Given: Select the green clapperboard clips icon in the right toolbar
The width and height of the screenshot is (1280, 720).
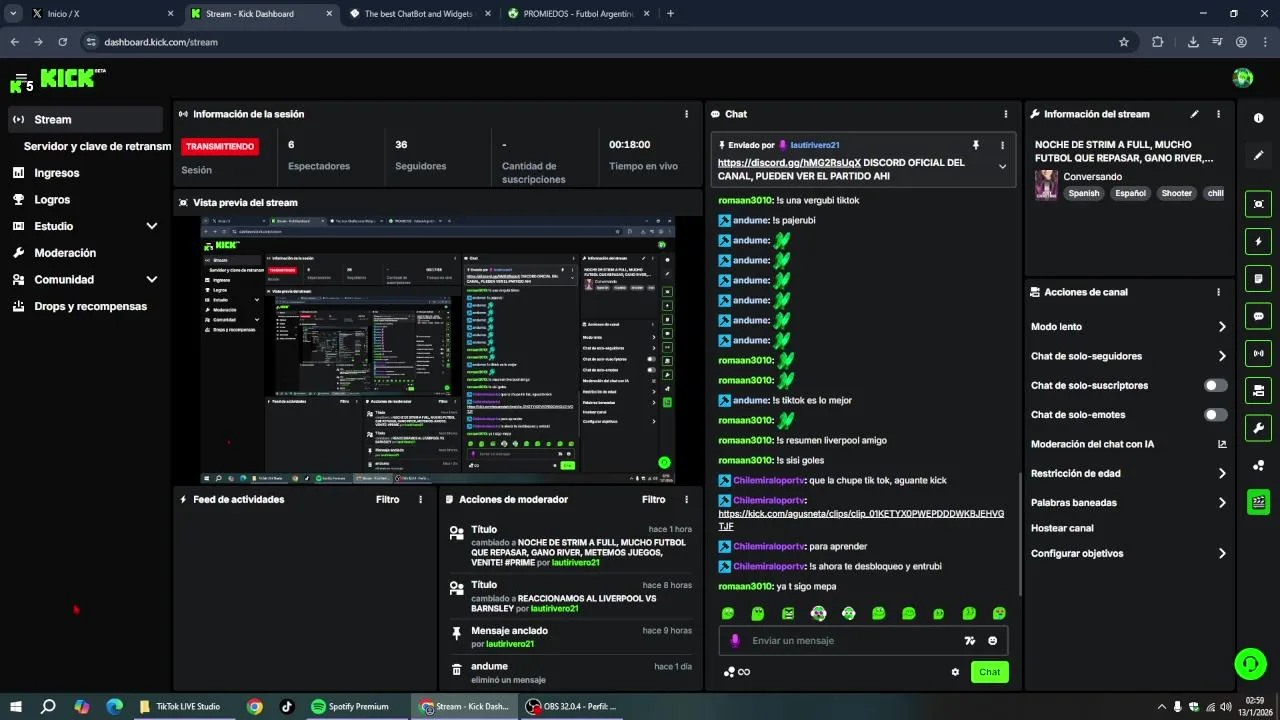Looking at the screenshot, I should click(1258, 502).
